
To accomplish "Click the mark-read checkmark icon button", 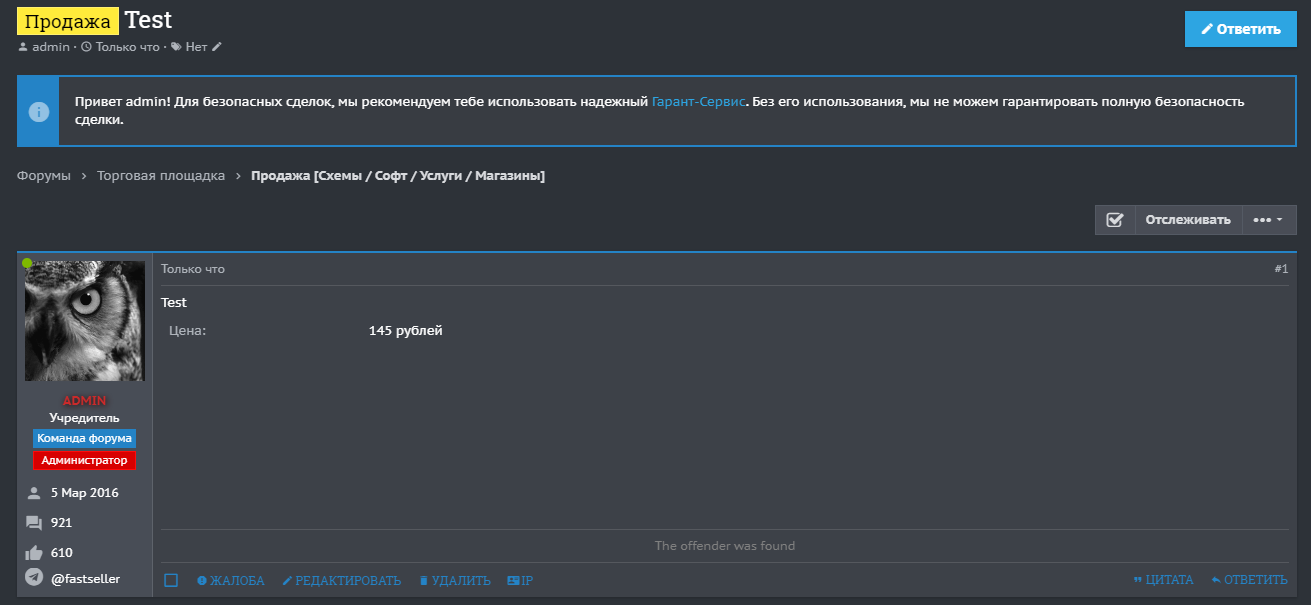I will pos(1115,220).
